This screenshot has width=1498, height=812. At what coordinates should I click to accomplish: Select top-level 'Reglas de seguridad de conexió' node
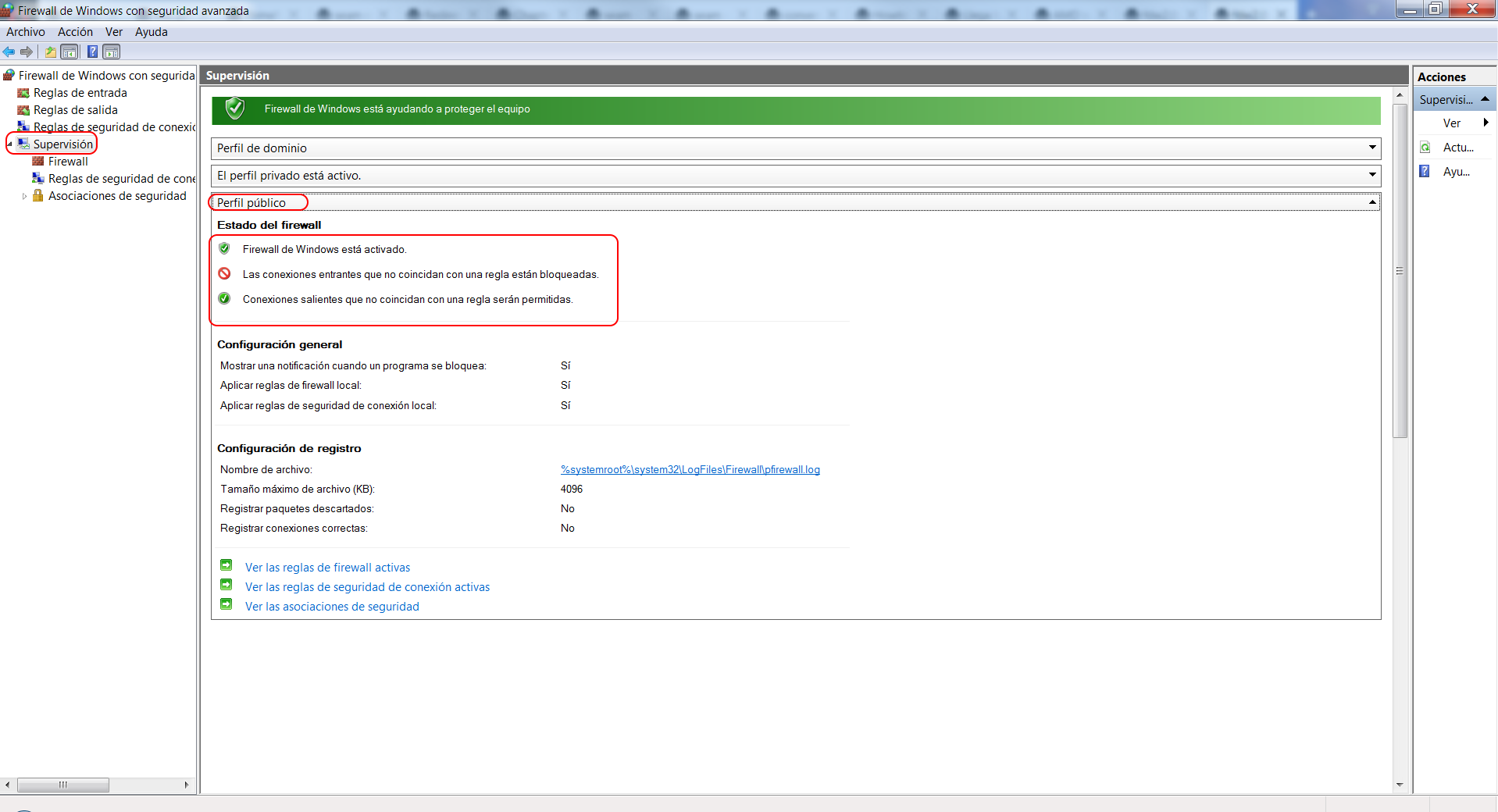[x=114, y=127]
